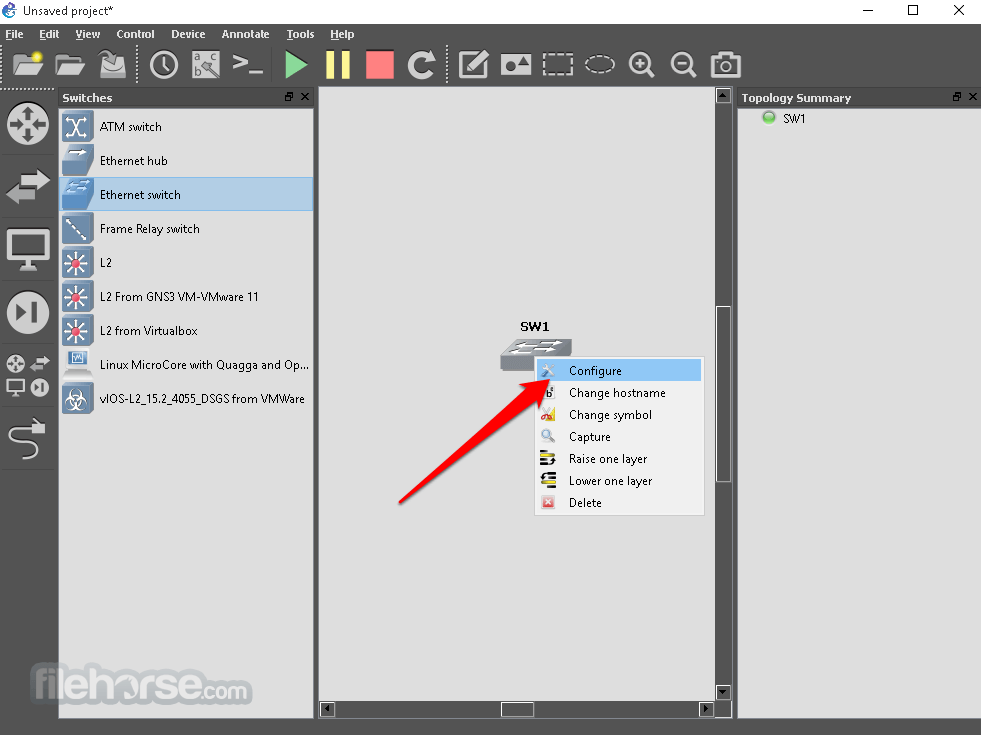Click the Zoom out magnifier icon
The image size is (981, 735).
[x=683, y=64]
